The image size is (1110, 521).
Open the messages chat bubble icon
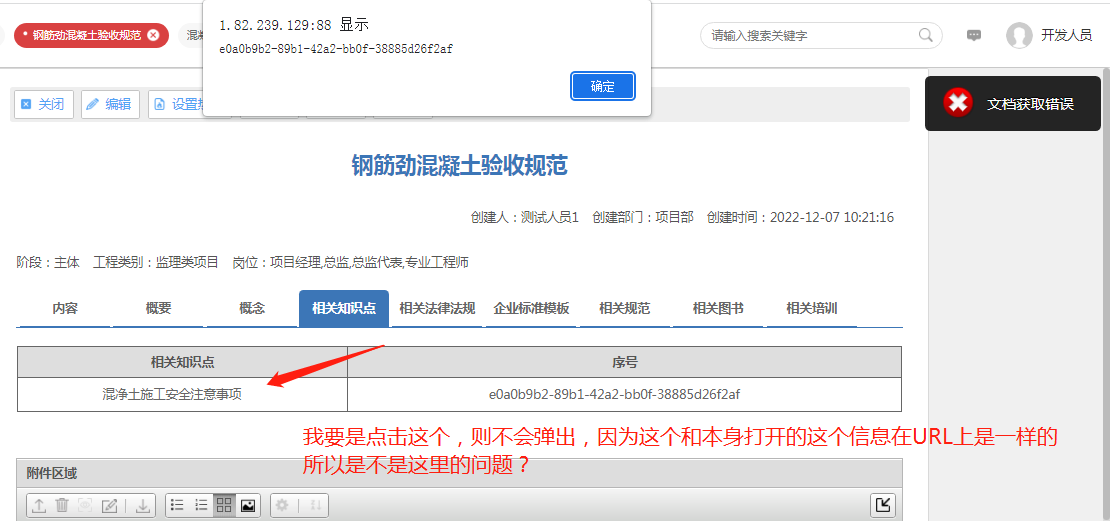click(974, 35)
